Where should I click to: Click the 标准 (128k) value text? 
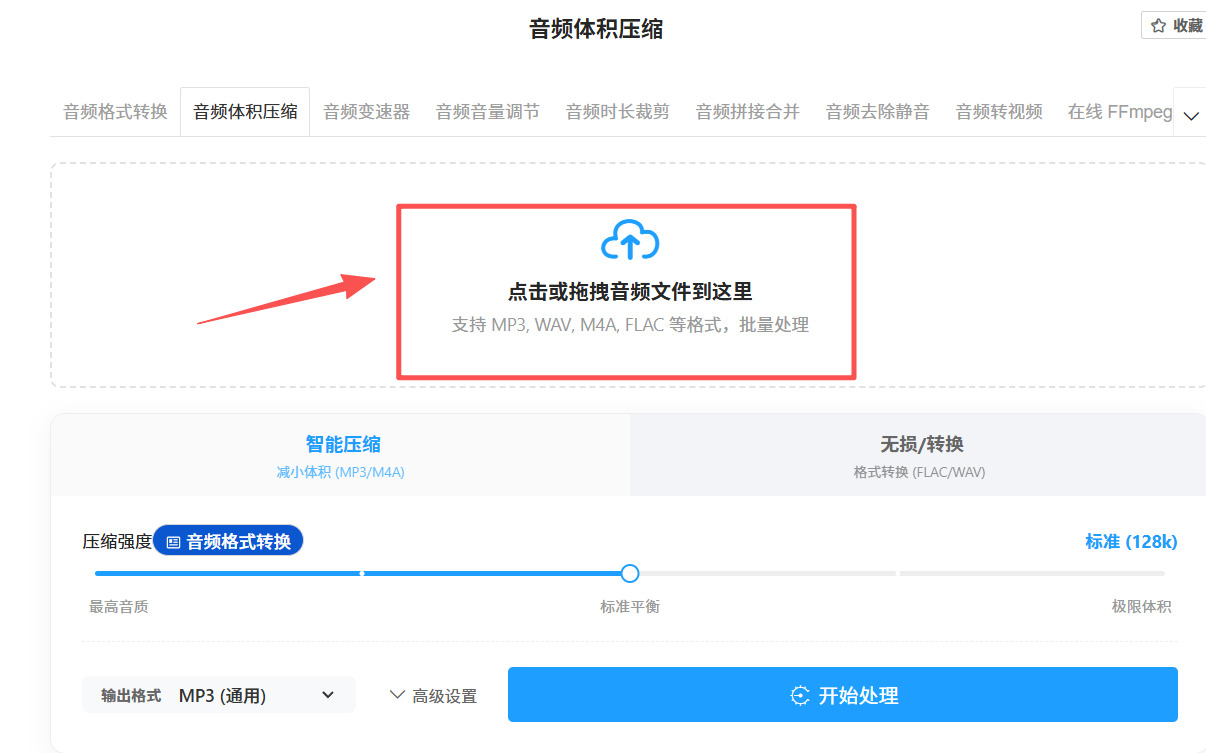click(x=1131, y=542)
